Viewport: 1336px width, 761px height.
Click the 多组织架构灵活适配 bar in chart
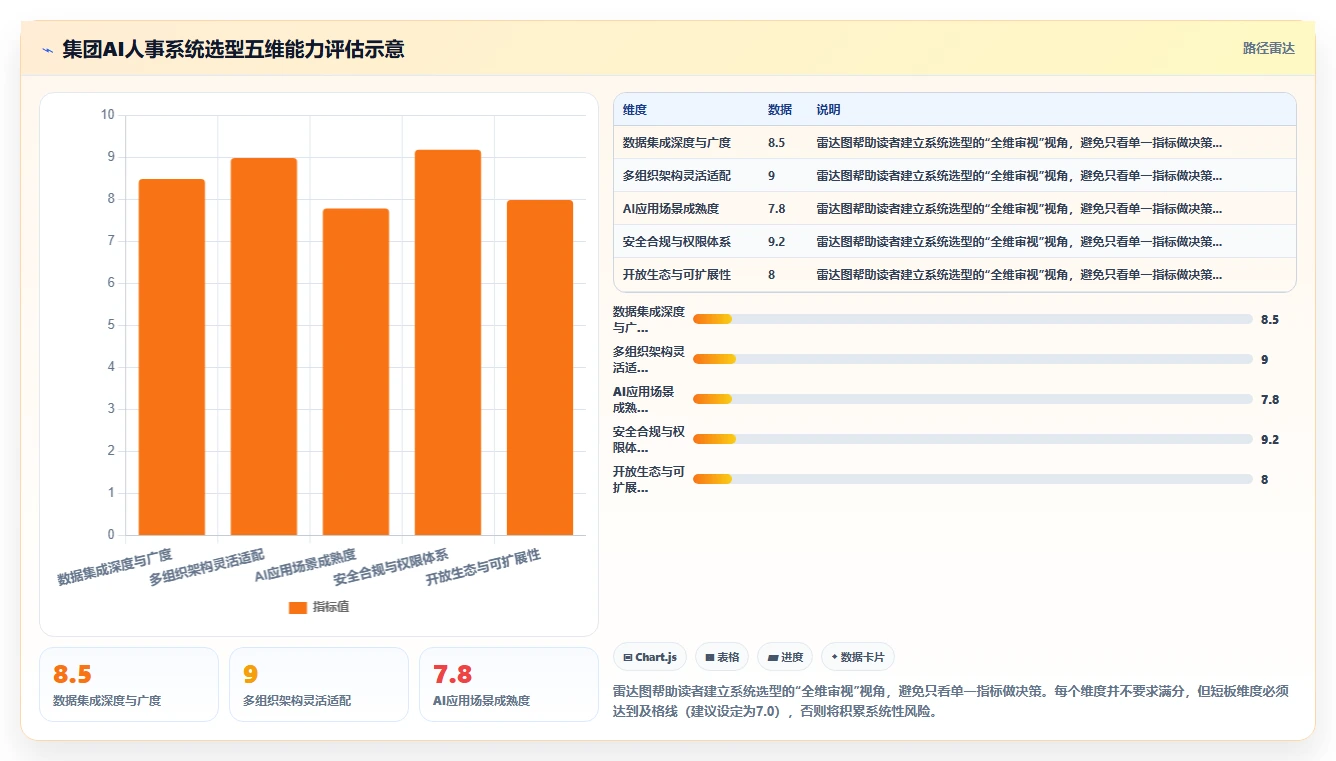pos(264,346)
